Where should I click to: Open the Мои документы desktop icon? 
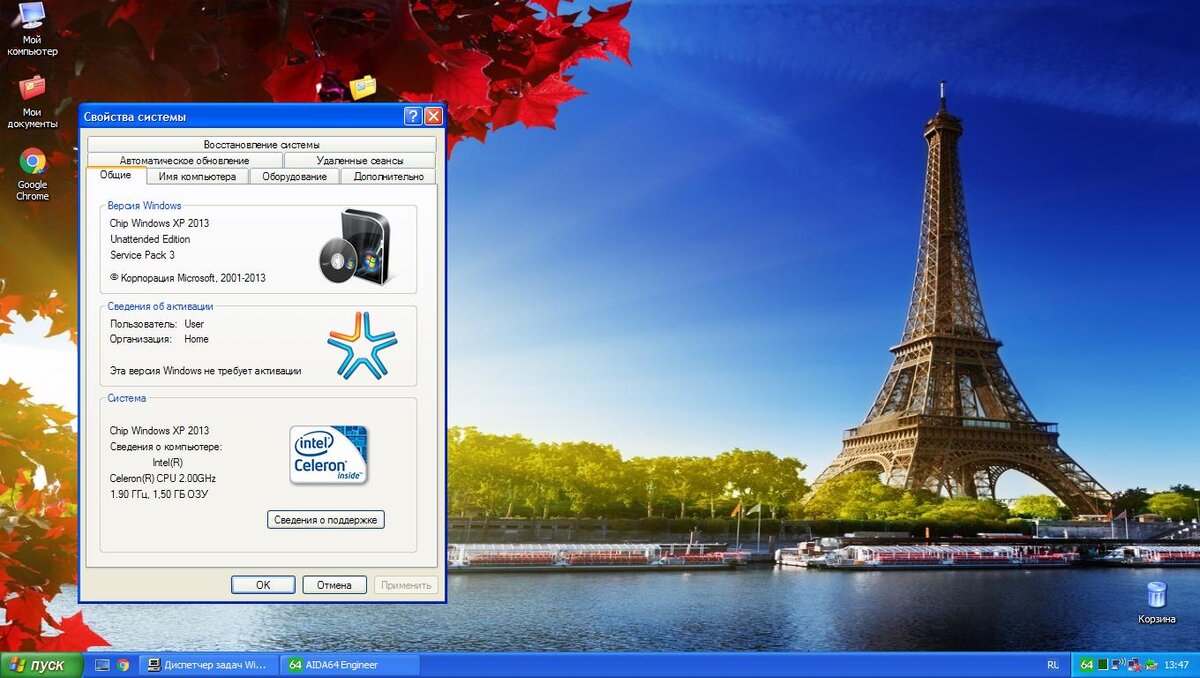click(x=32, y=101)
